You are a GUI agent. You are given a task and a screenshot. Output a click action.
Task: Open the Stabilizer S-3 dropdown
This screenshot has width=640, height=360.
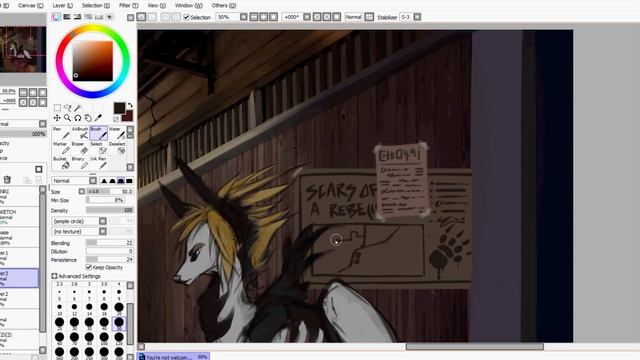[x=417, y=17]
